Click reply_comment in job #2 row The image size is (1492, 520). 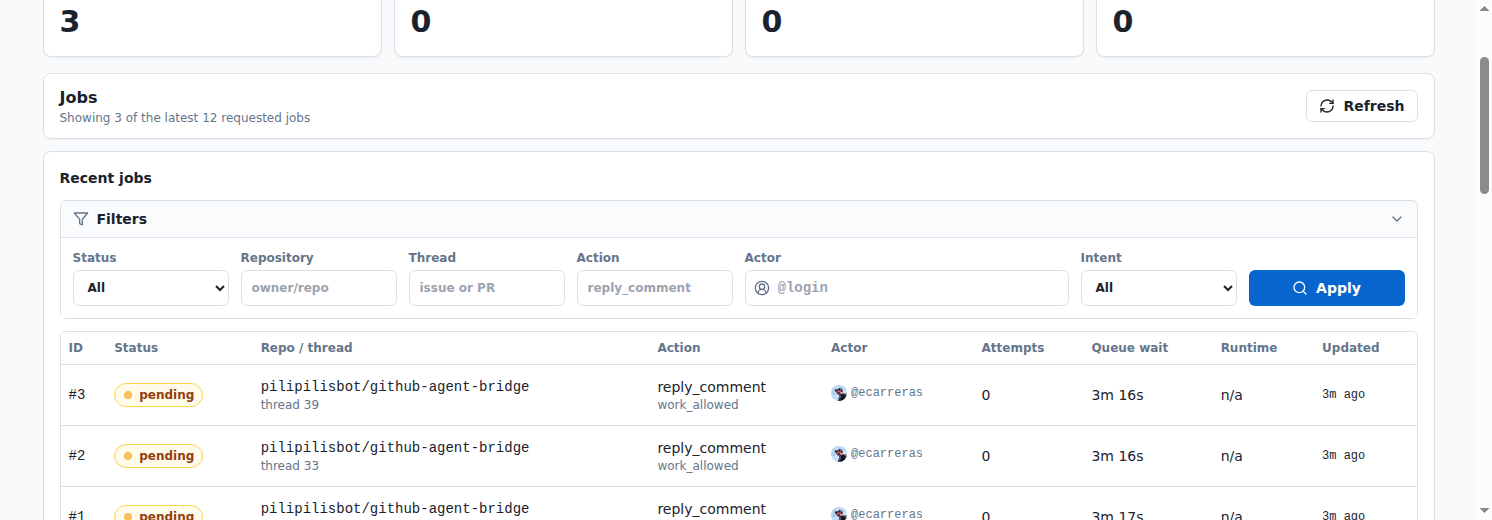click(x=712, y=448)
